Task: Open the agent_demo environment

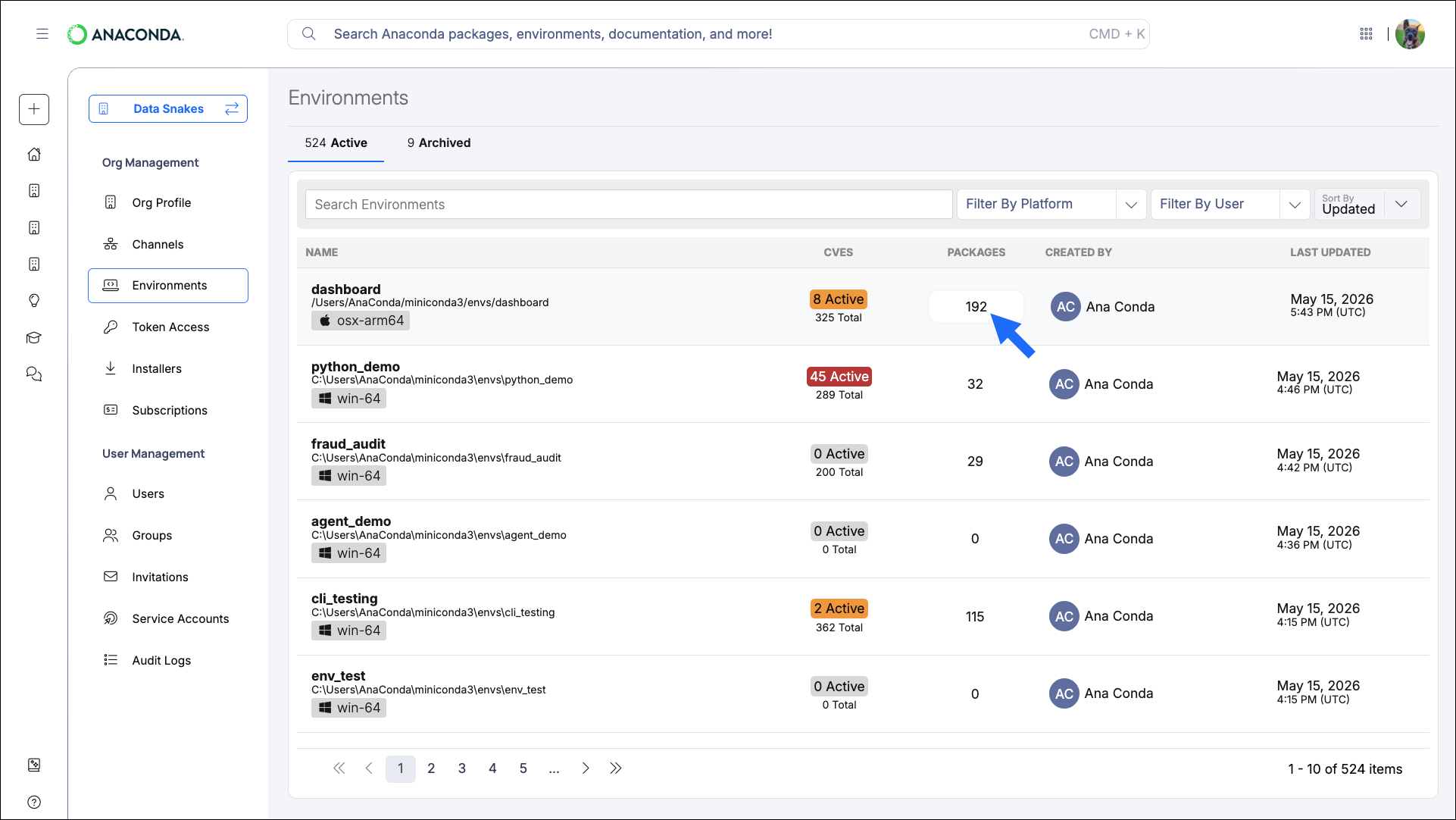Action: pos(351,521)
